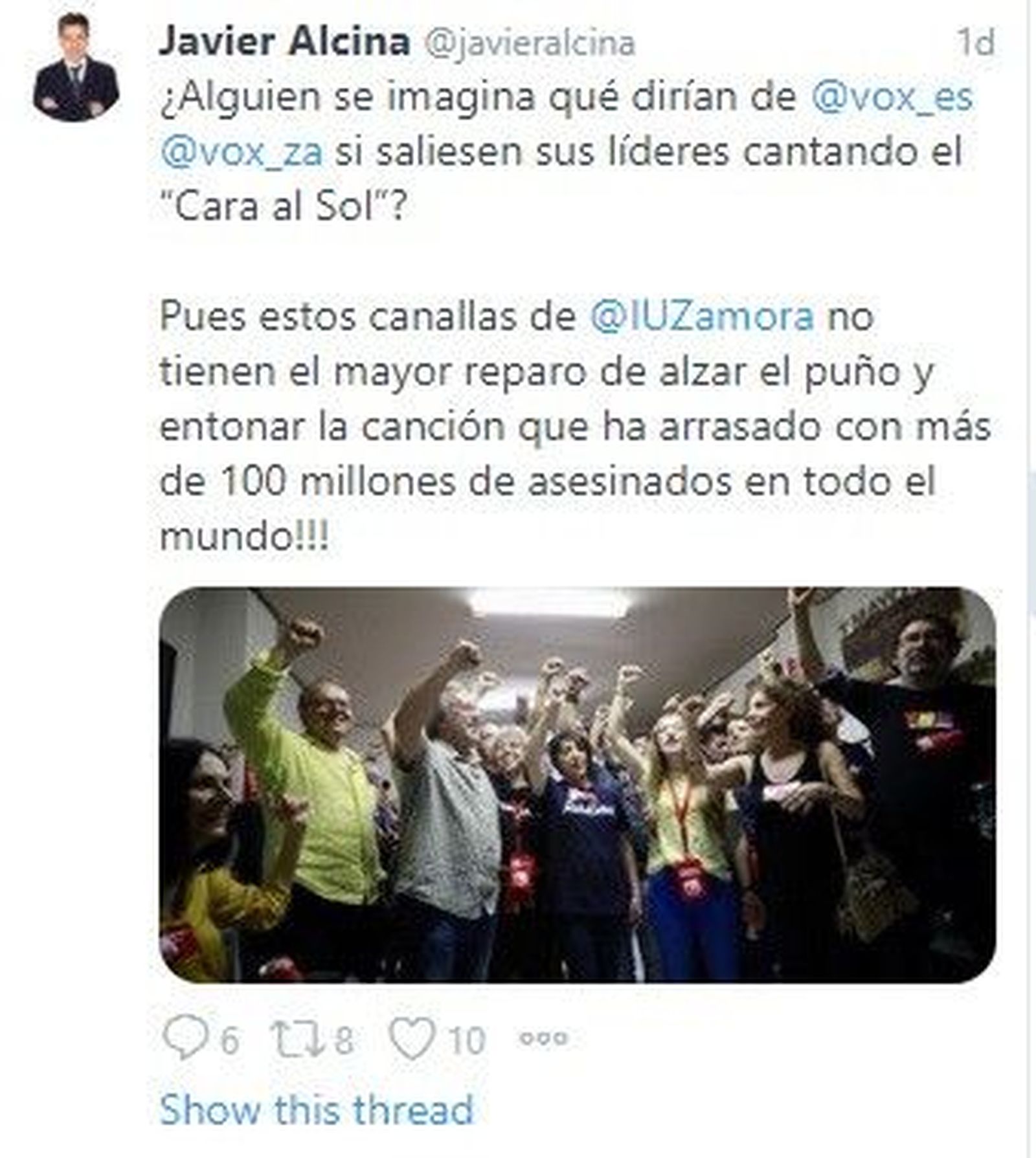The image size is (1036, 1158).
Task: Click Show this thread
Action: [317, 1109]
